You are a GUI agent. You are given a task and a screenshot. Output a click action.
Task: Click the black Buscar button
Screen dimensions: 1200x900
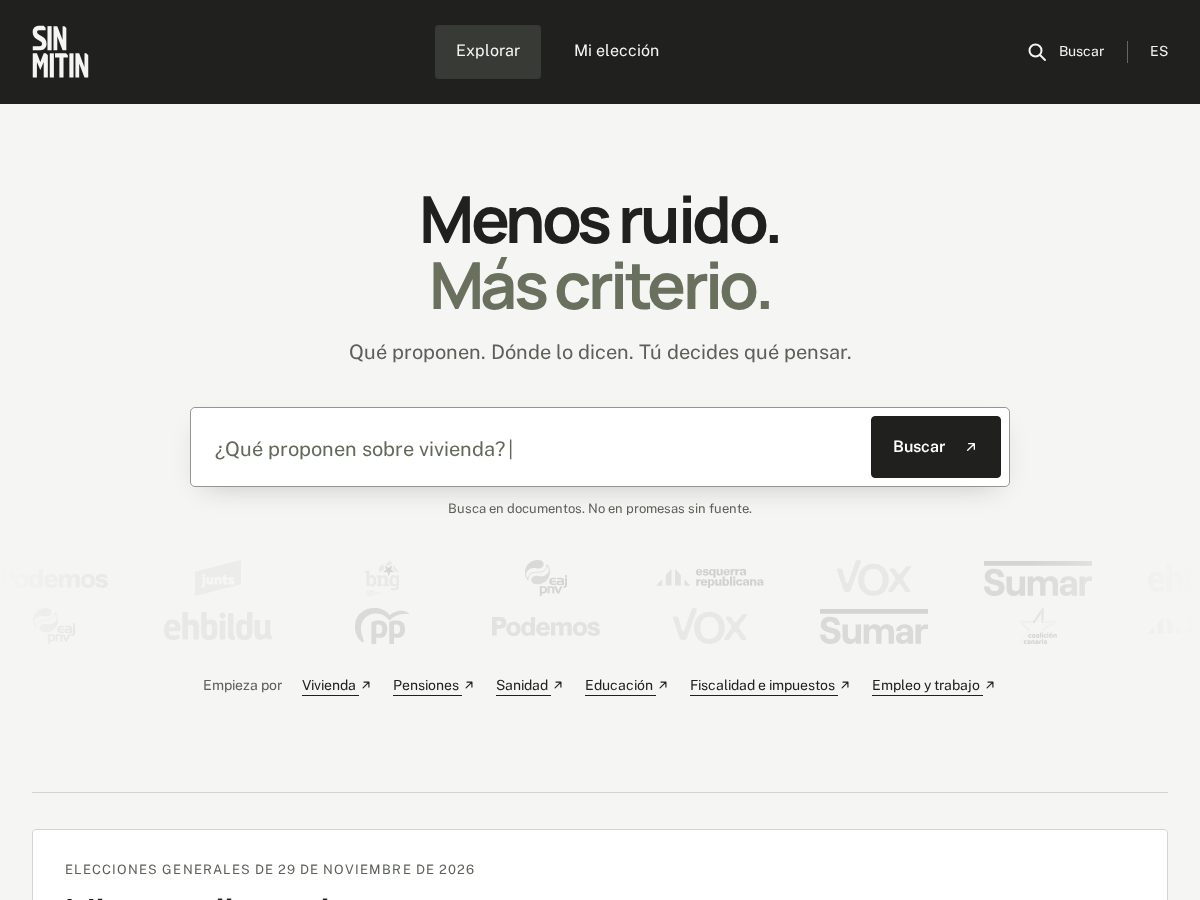(x=936, y=447)
